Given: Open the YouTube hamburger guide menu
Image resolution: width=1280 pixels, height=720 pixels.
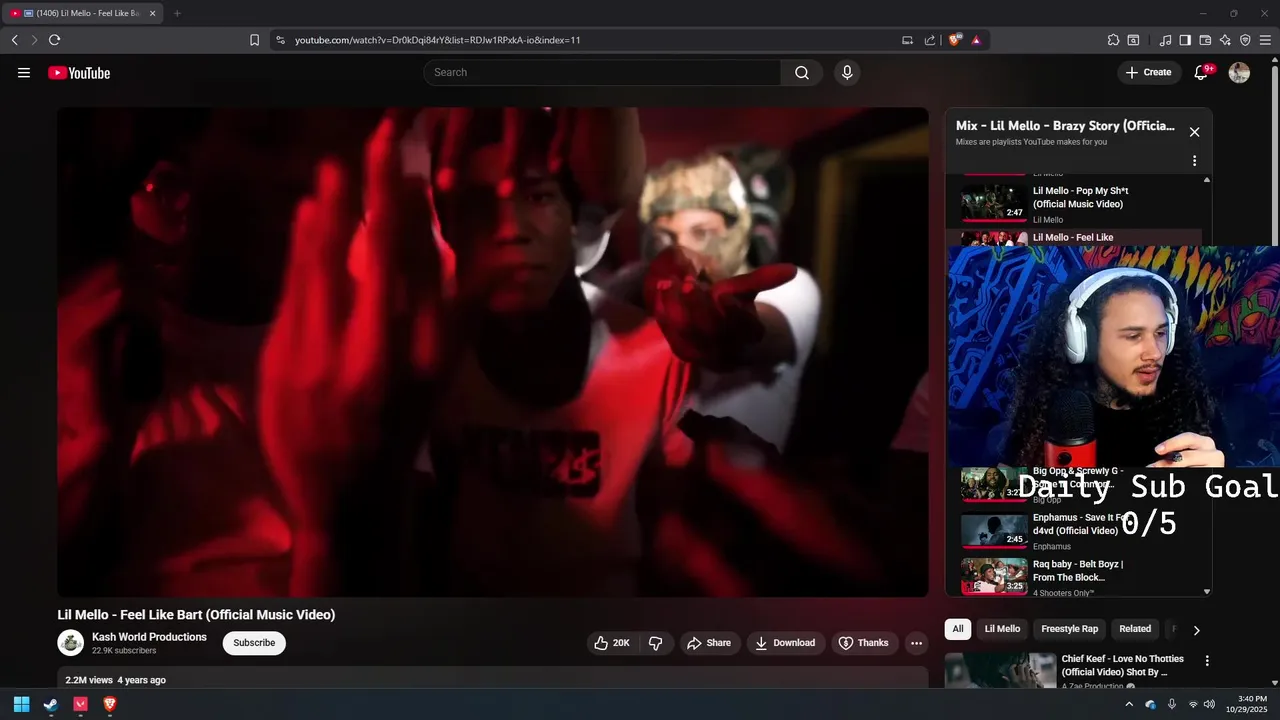Looking at the screenshot, I should coord(24,73).
